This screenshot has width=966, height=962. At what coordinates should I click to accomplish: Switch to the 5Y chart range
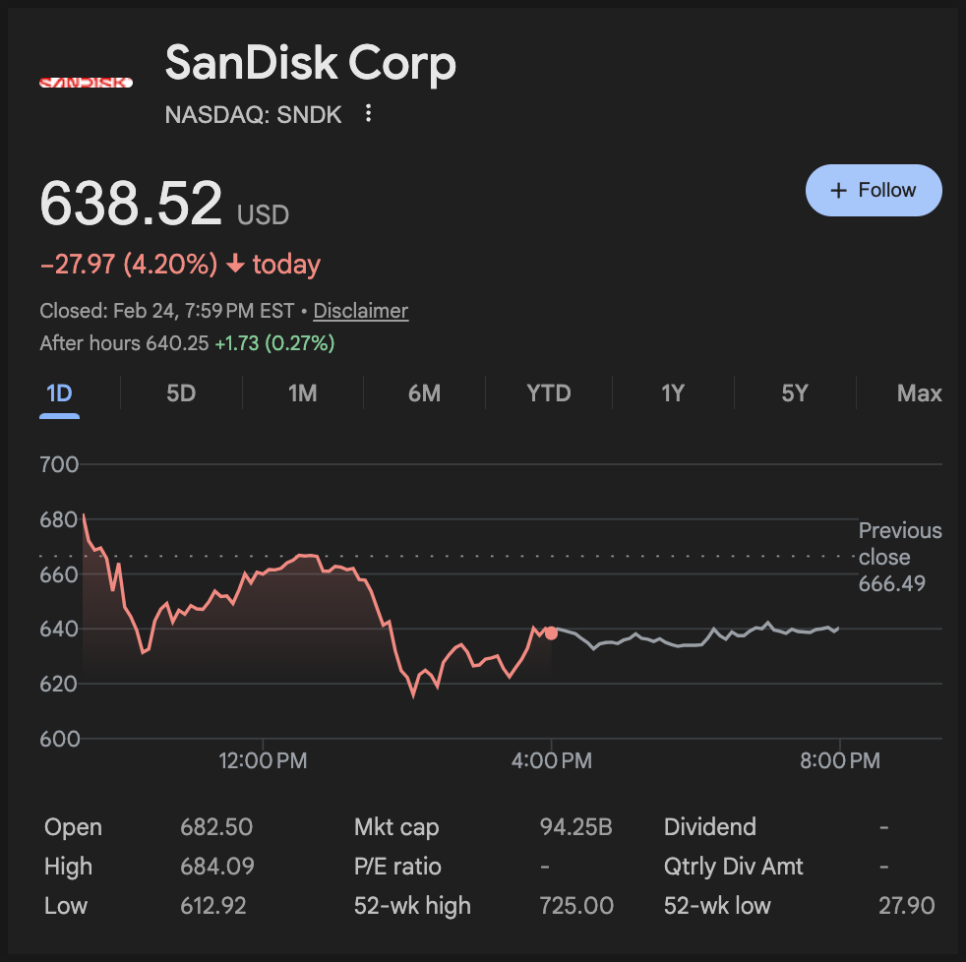click(x=794, y=393)
